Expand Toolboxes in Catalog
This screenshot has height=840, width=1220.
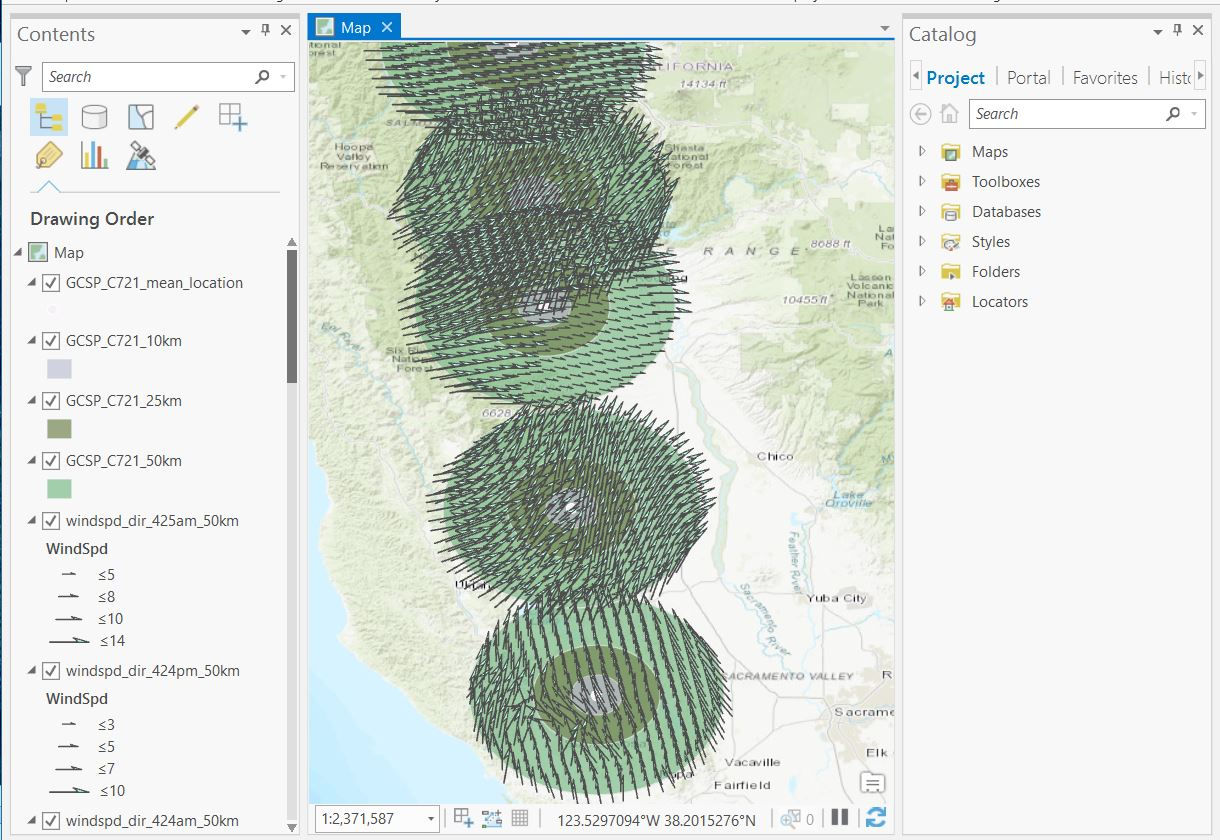(922, 182)
